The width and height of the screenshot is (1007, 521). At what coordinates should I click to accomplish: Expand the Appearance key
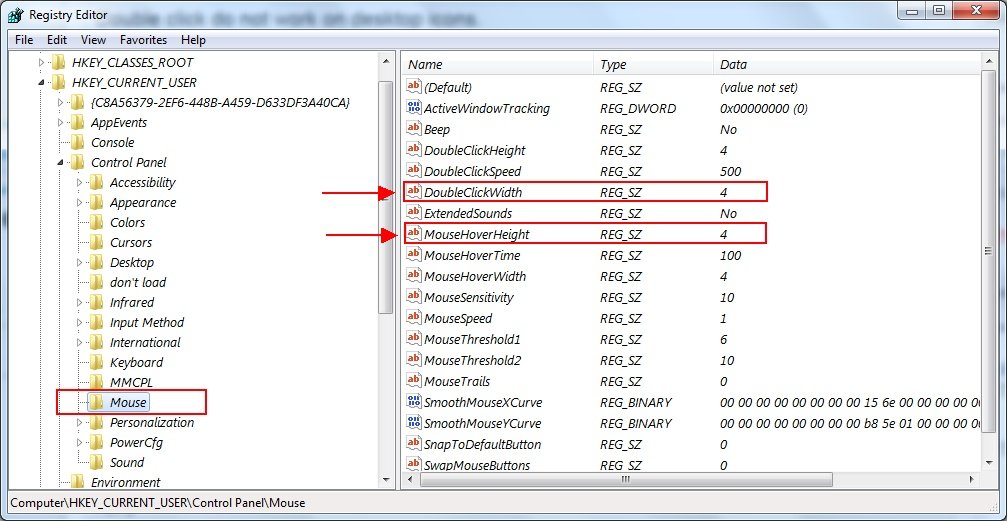(x=80, y=202)
